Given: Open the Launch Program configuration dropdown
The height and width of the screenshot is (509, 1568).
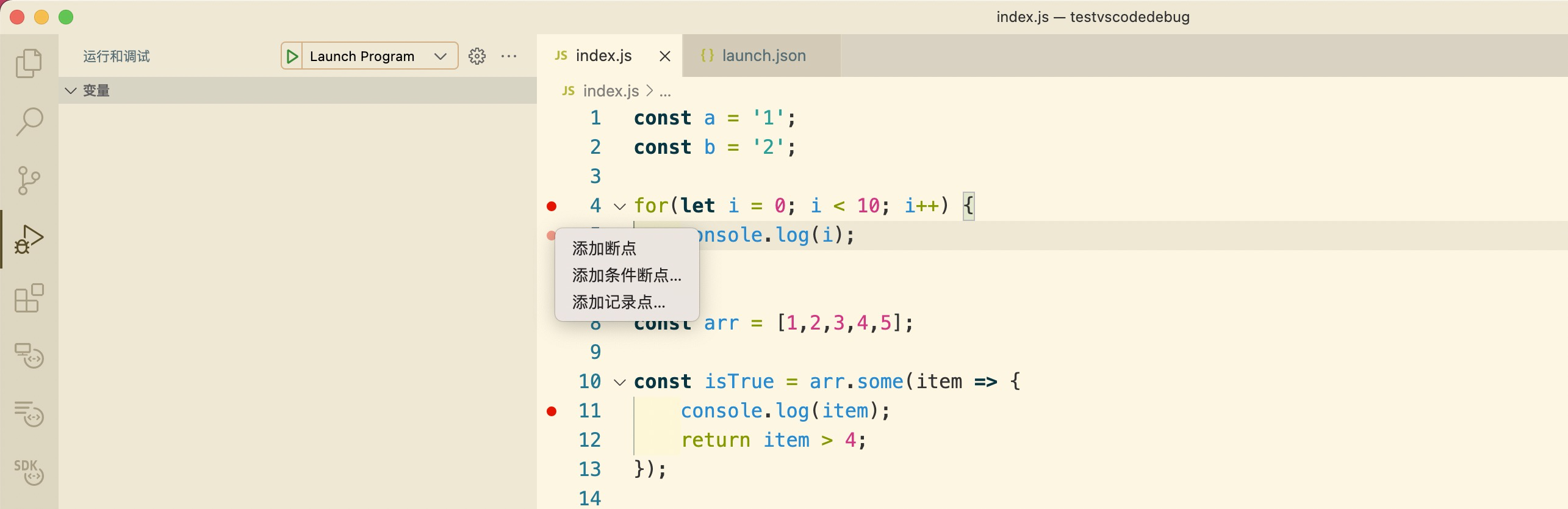Looking at the screenshot, I should (379, 56).
